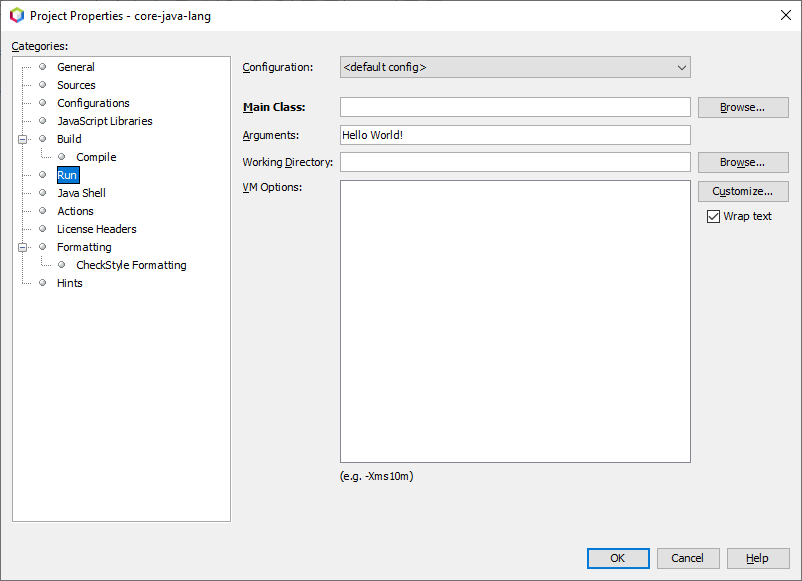Collapse the Formatting tree node
The image size is (802, 581).
[23, 247]
